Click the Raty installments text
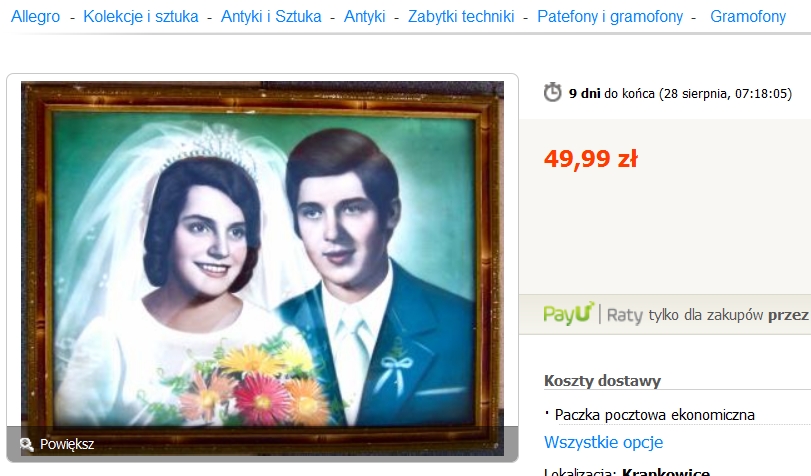The height and width of the screenshot is (476, 811). point(624,315)
